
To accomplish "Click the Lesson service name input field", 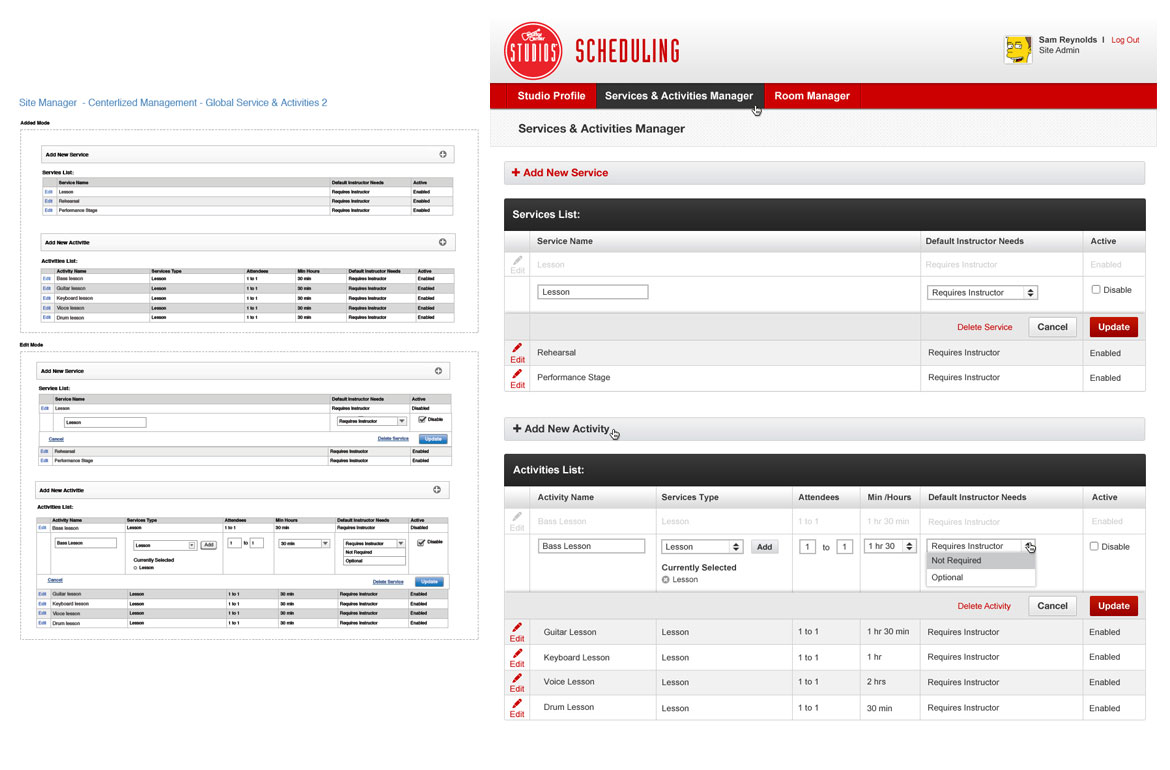I will 592,292.
